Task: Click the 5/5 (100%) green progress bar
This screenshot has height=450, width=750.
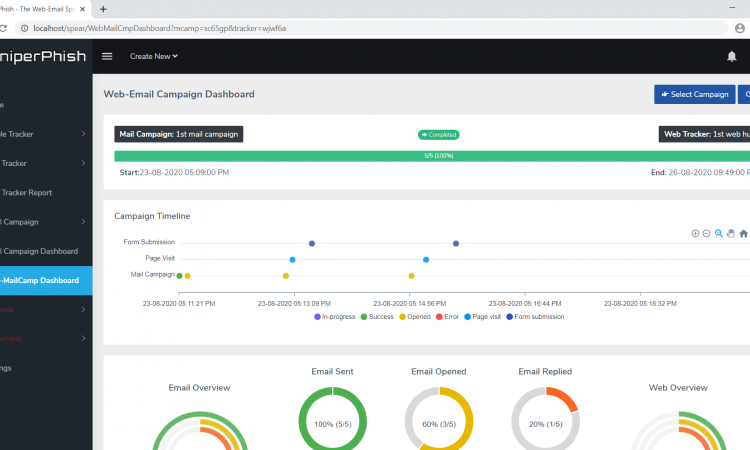Action: pos(432,156)
